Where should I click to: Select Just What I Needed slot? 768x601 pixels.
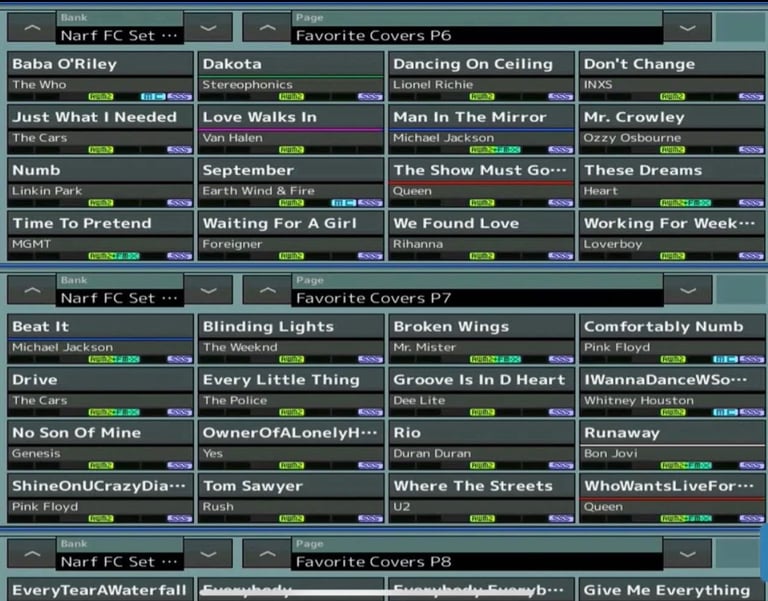100,130
